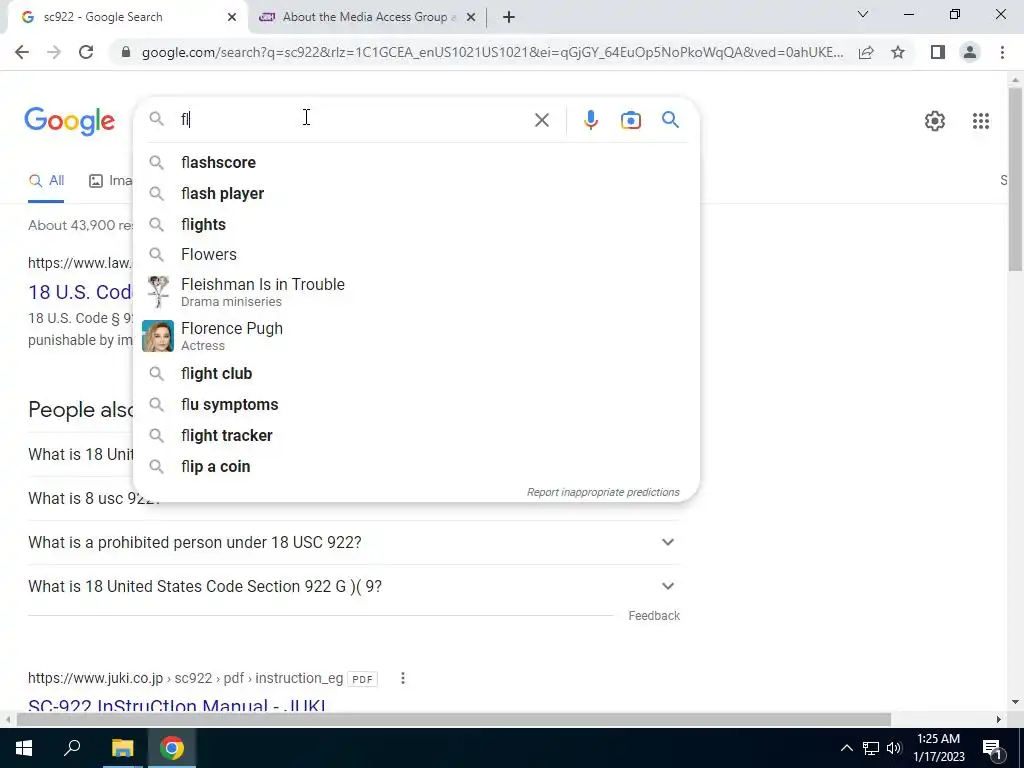Viewport: 1024px width, 768px height.
Task: Submit query with blue magnifier search icon
Action: (x=670, y=120)
